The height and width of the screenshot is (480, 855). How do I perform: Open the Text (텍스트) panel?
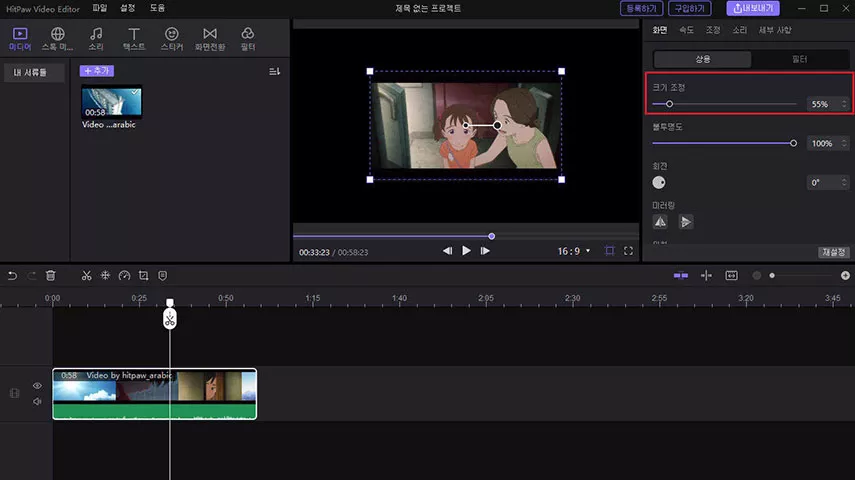[134, 39]
